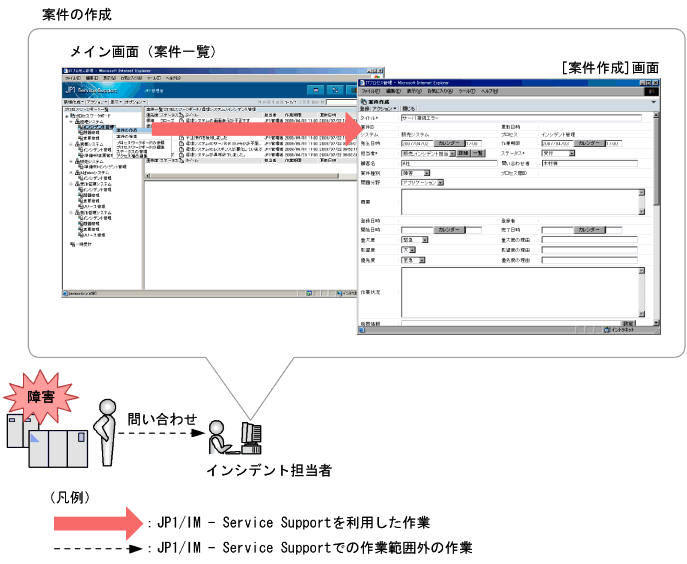This screenshot has width=687, height=564.
Task: Click 詳細 button next to 担当者
Action: click(x=463, y=153)
